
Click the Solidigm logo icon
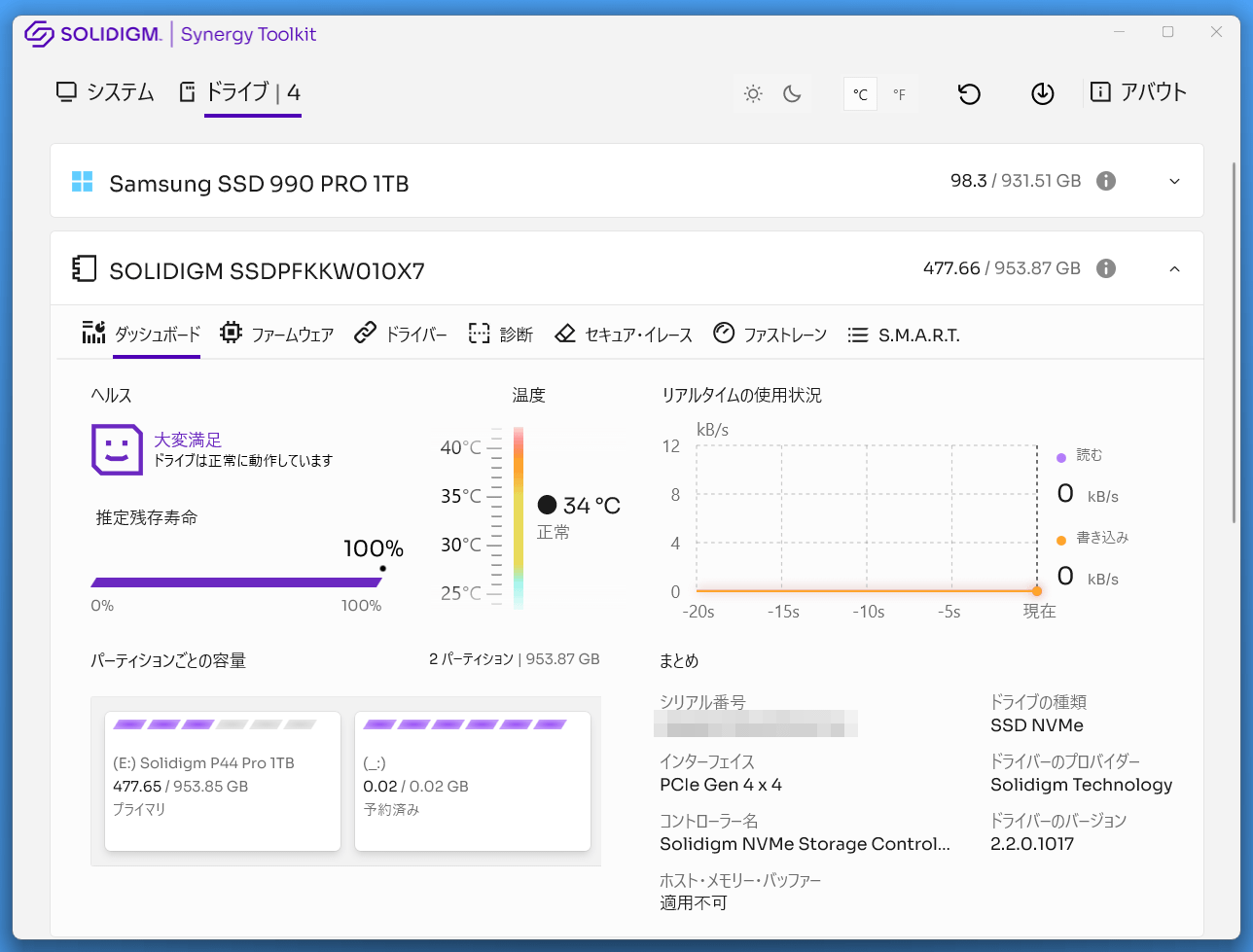39,35
